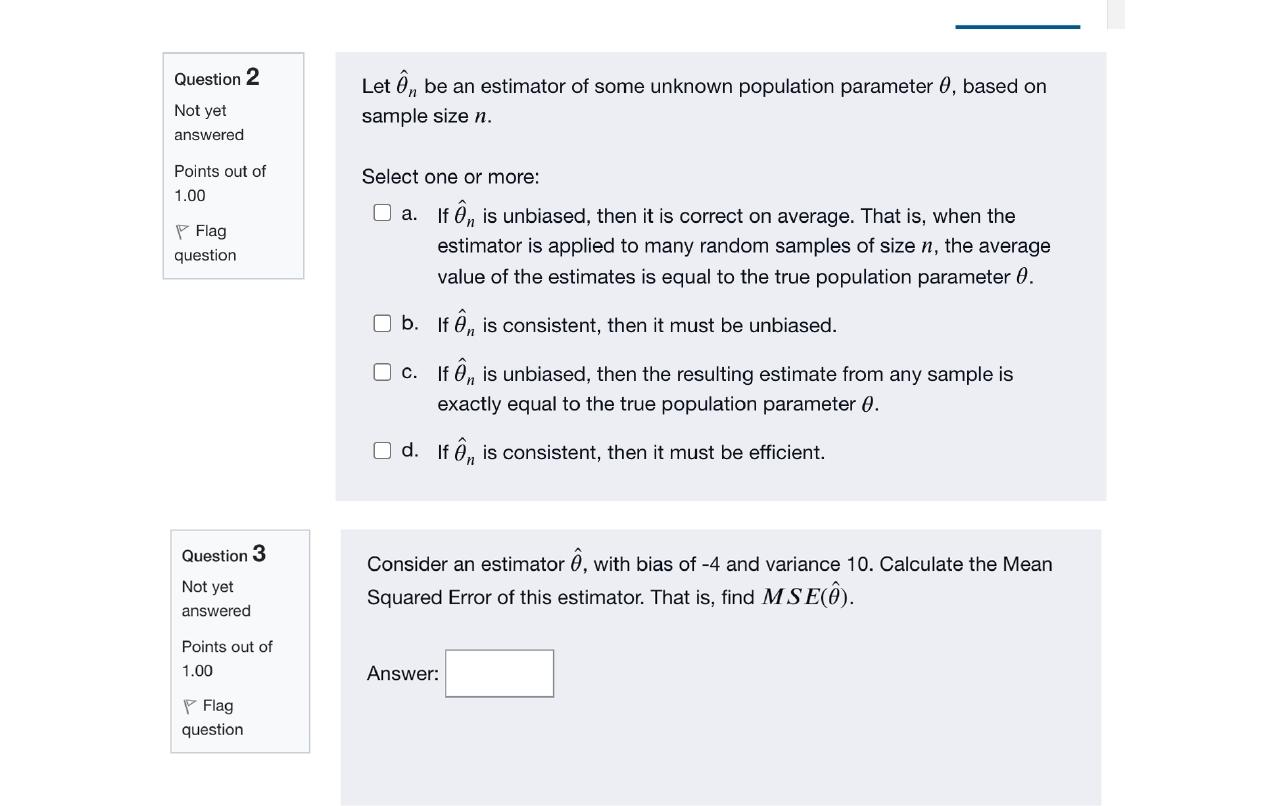
Task: Click the Flag question link for Question 3
Action: click(x=210, y=717)
